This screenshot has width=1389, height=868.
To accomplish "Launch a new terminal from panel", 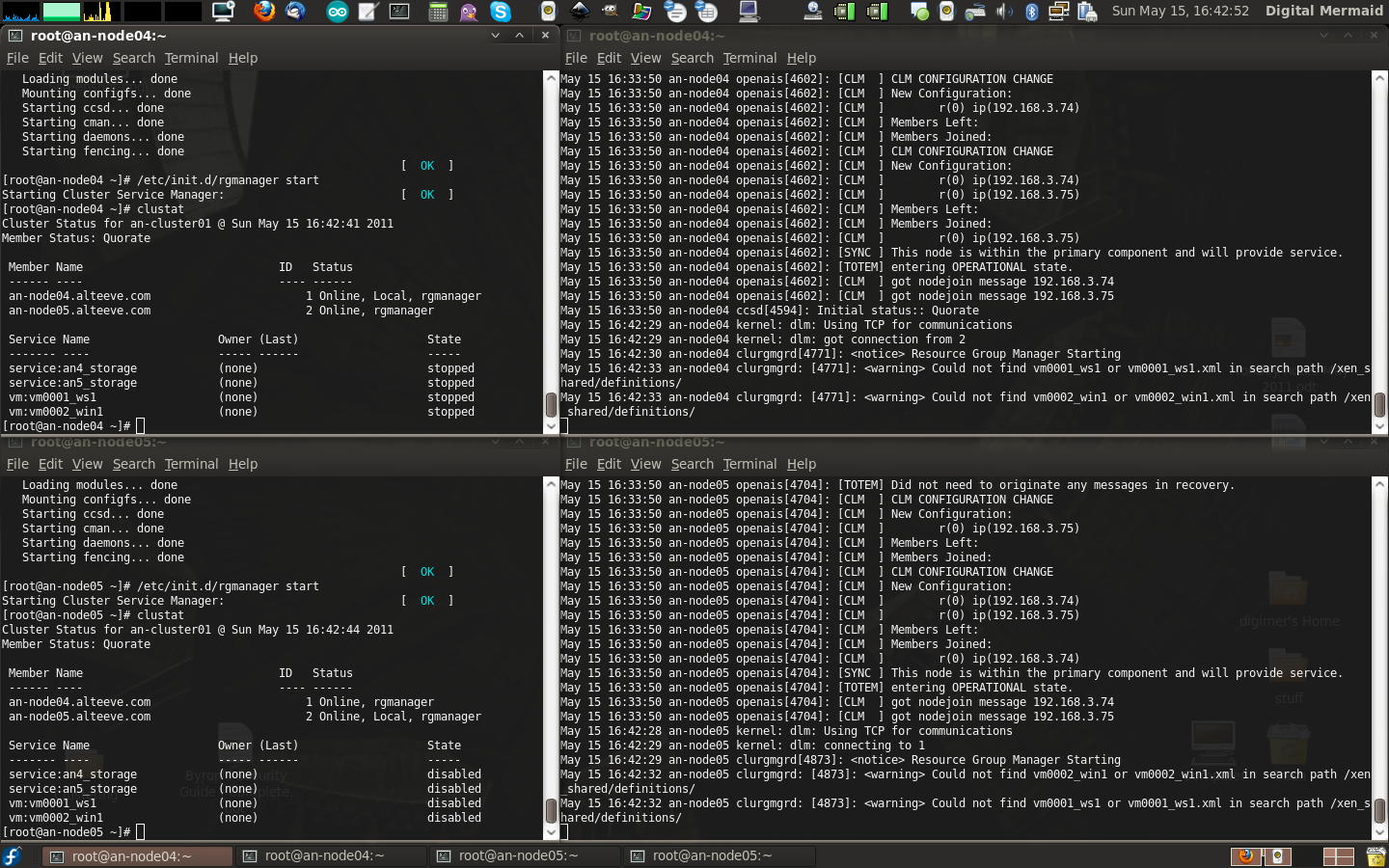I will coord(398,12).
